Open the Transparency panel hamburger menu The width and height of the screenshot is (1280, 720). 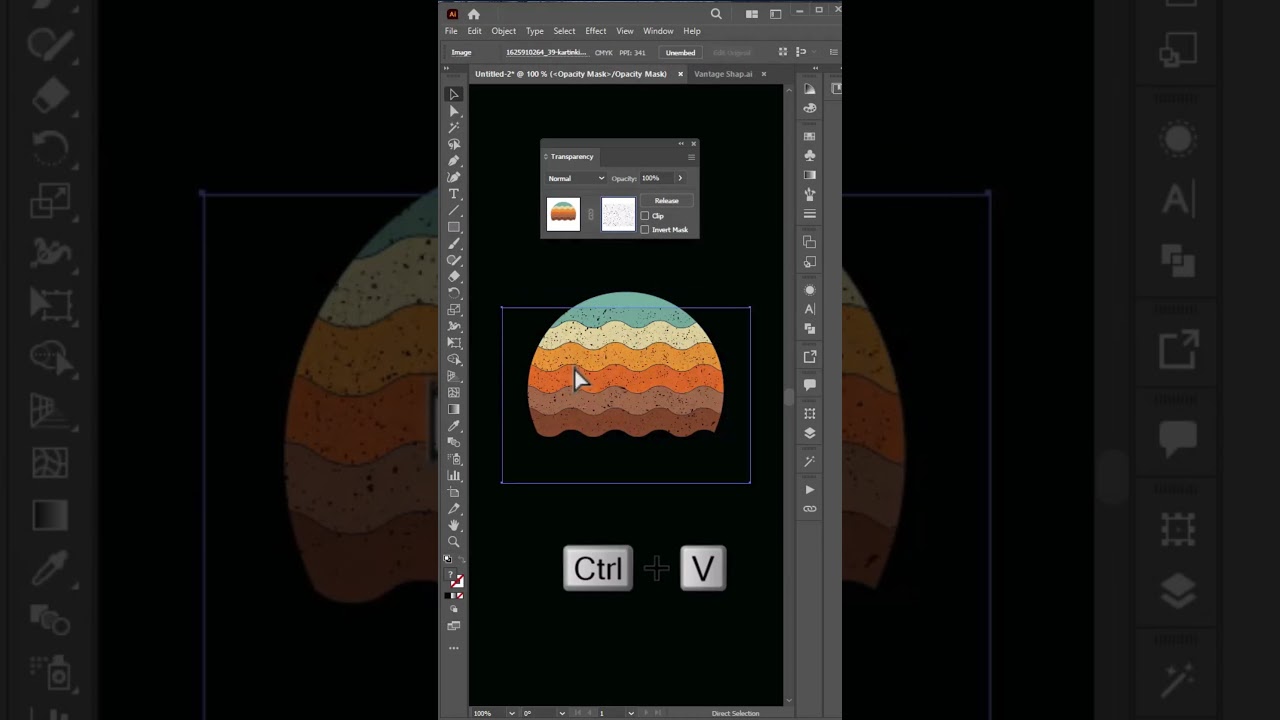point(691,157)
